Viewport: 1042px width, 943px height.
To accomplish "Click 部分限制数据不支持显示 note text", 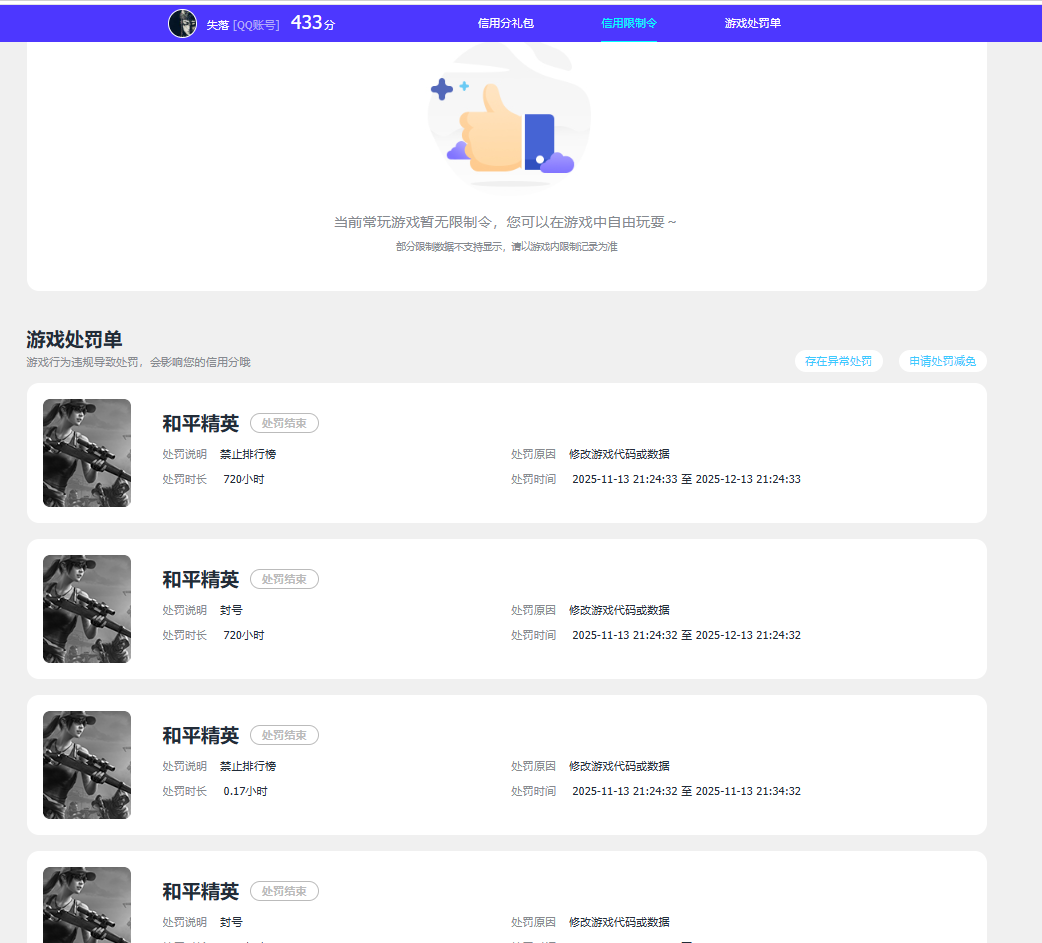I will coord(506,247).
